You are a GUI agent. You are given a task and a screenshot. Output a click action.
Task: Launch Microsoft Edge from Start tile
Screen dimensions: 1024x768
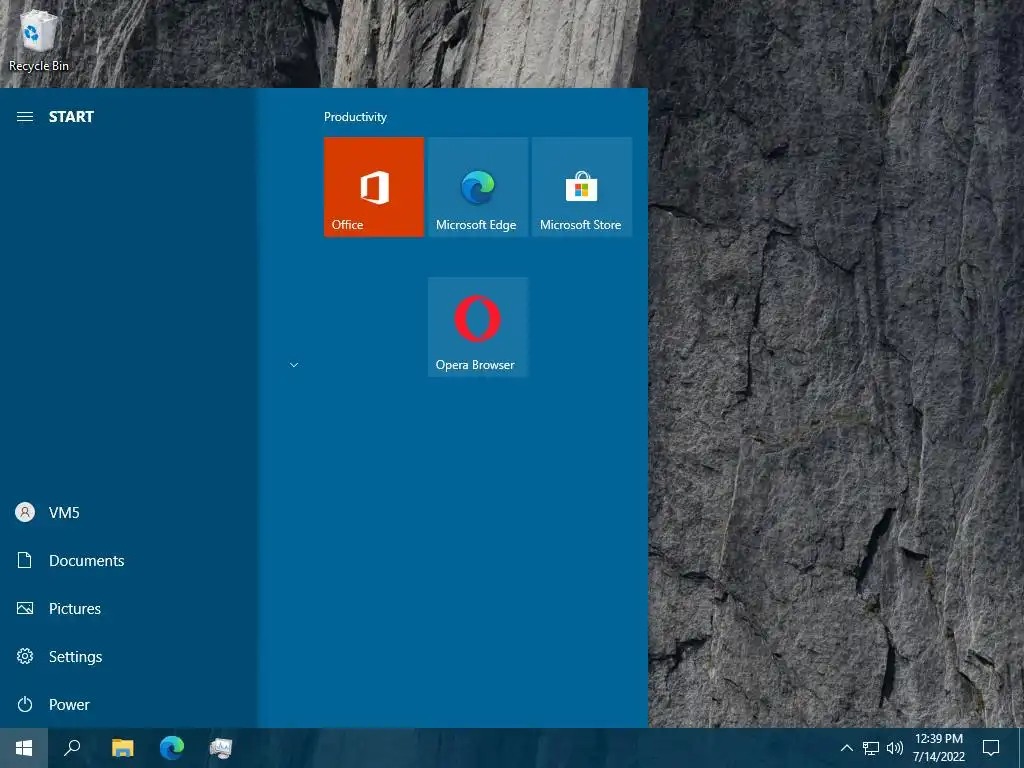coord(477,187)
